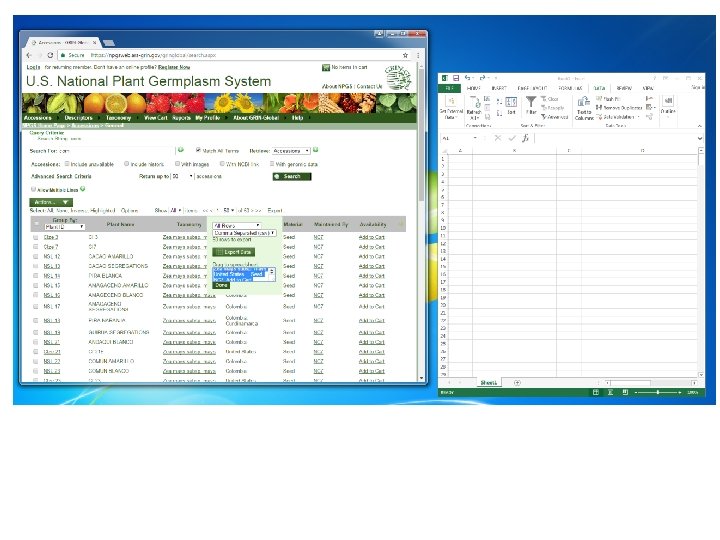Click the Done button in export panel

pos(221,285)
